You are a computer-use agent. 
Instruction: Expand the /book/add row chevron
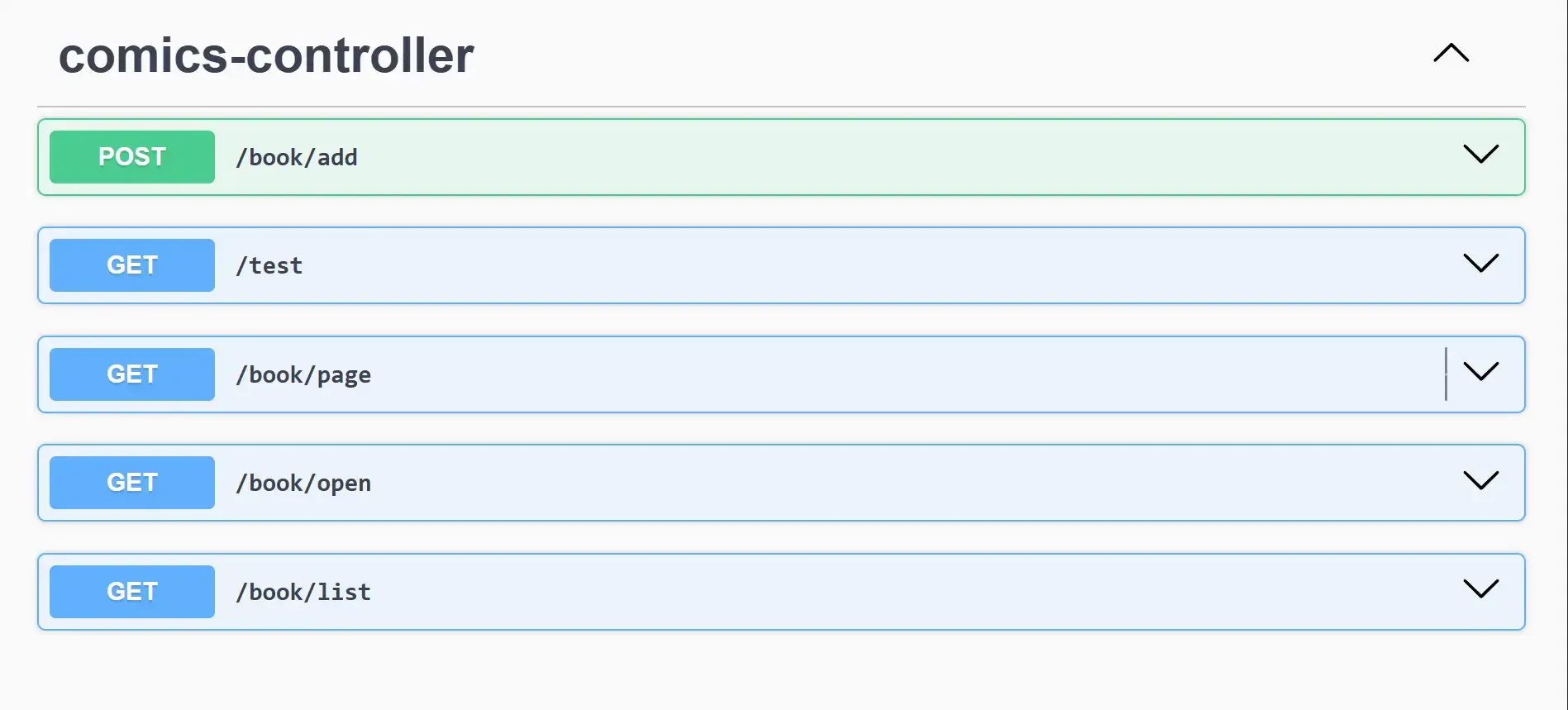tap(1480, 155)
